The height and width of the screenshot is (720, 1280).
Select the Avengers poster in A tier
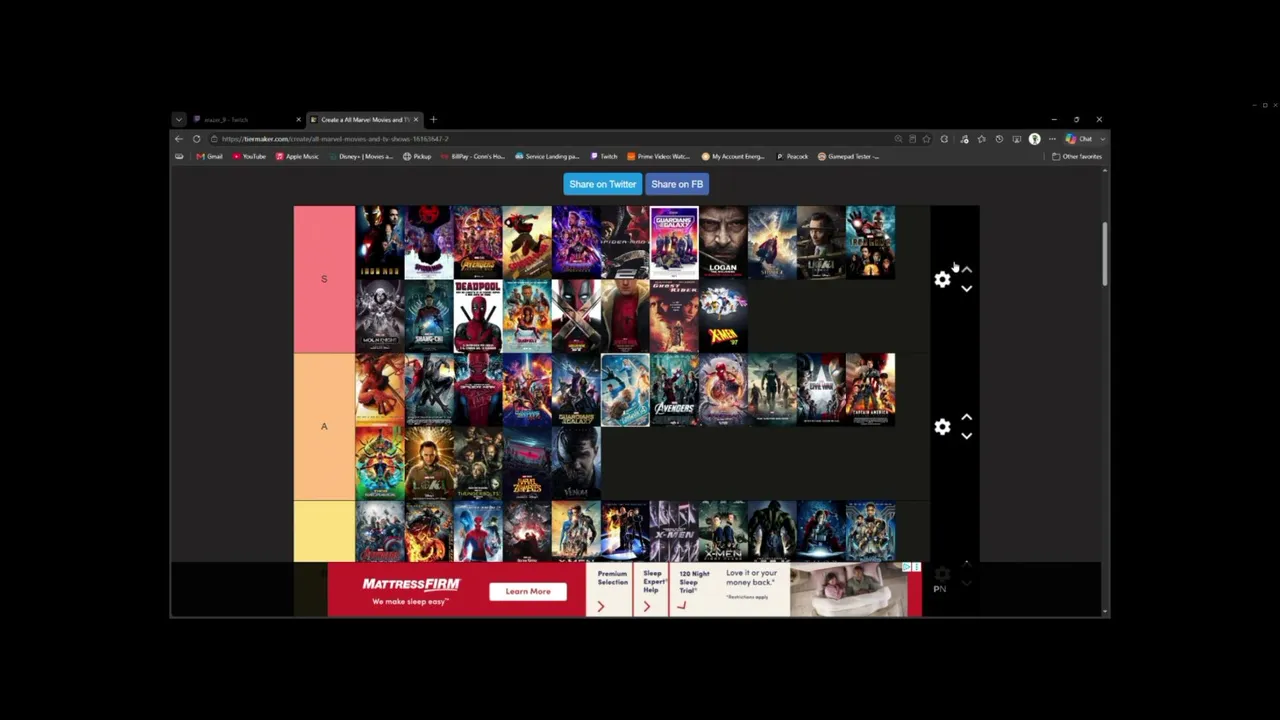tap(674, 390)
